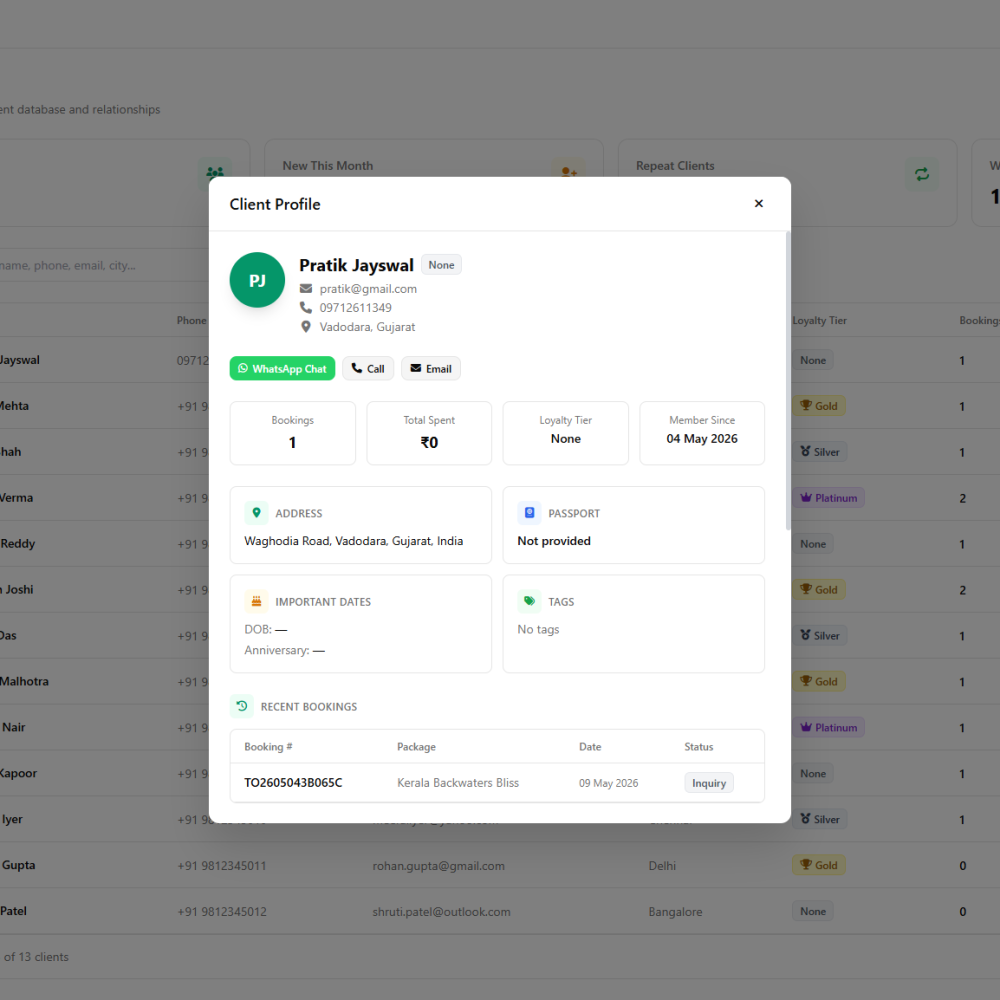Click Member Since 04 May 2026 card
This screenshot has height=1000, width=1000.
[x=702, y=433]
